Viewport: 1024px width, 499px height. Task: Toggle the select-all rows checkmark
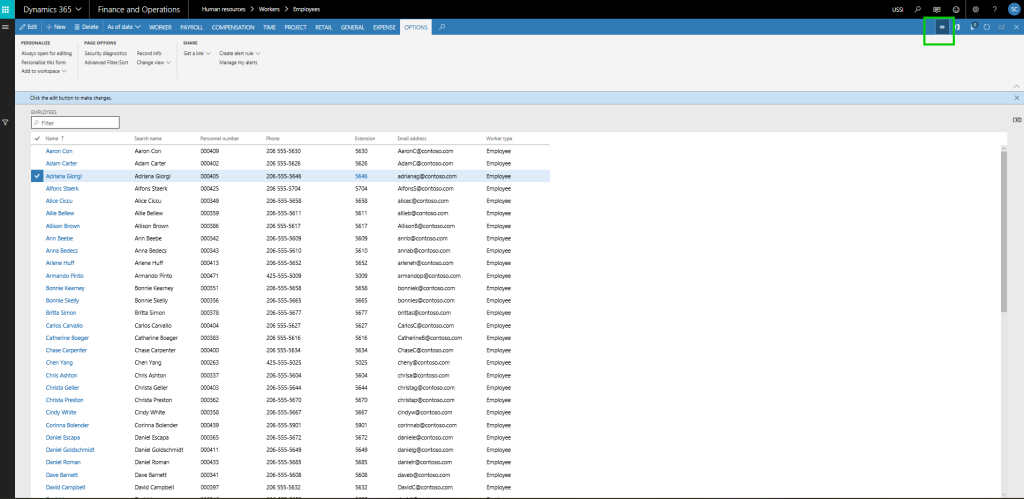coord(37,138)
